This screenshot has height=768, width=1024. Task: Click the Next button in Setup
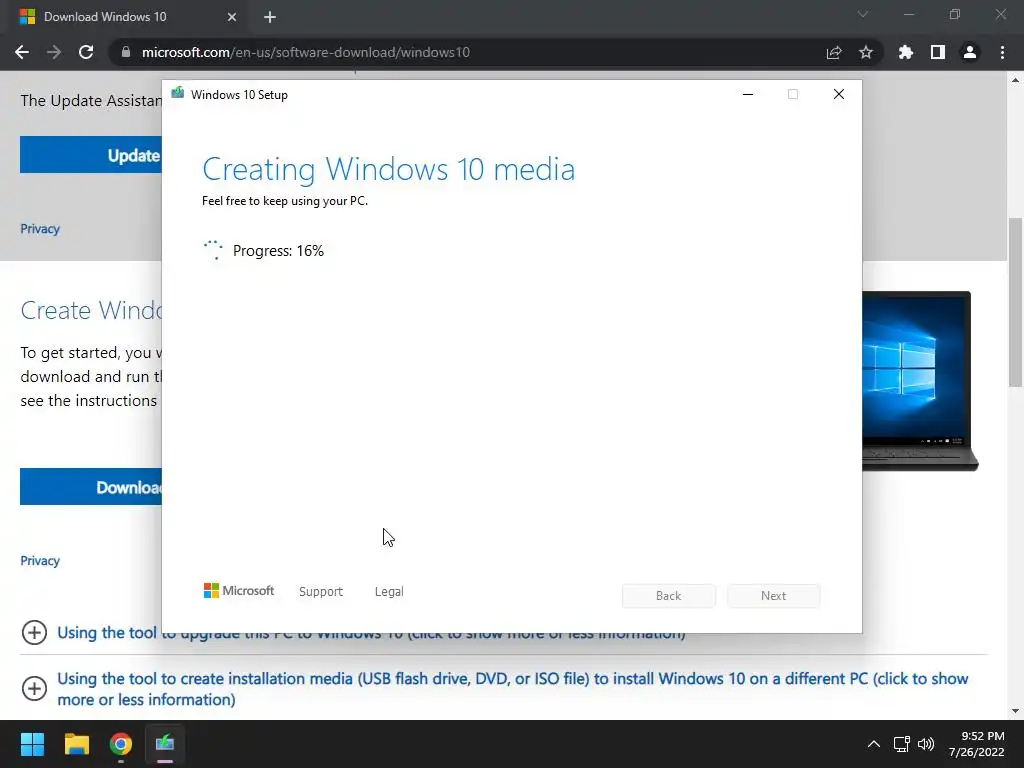pyautogui.click(x=773, y=596)
